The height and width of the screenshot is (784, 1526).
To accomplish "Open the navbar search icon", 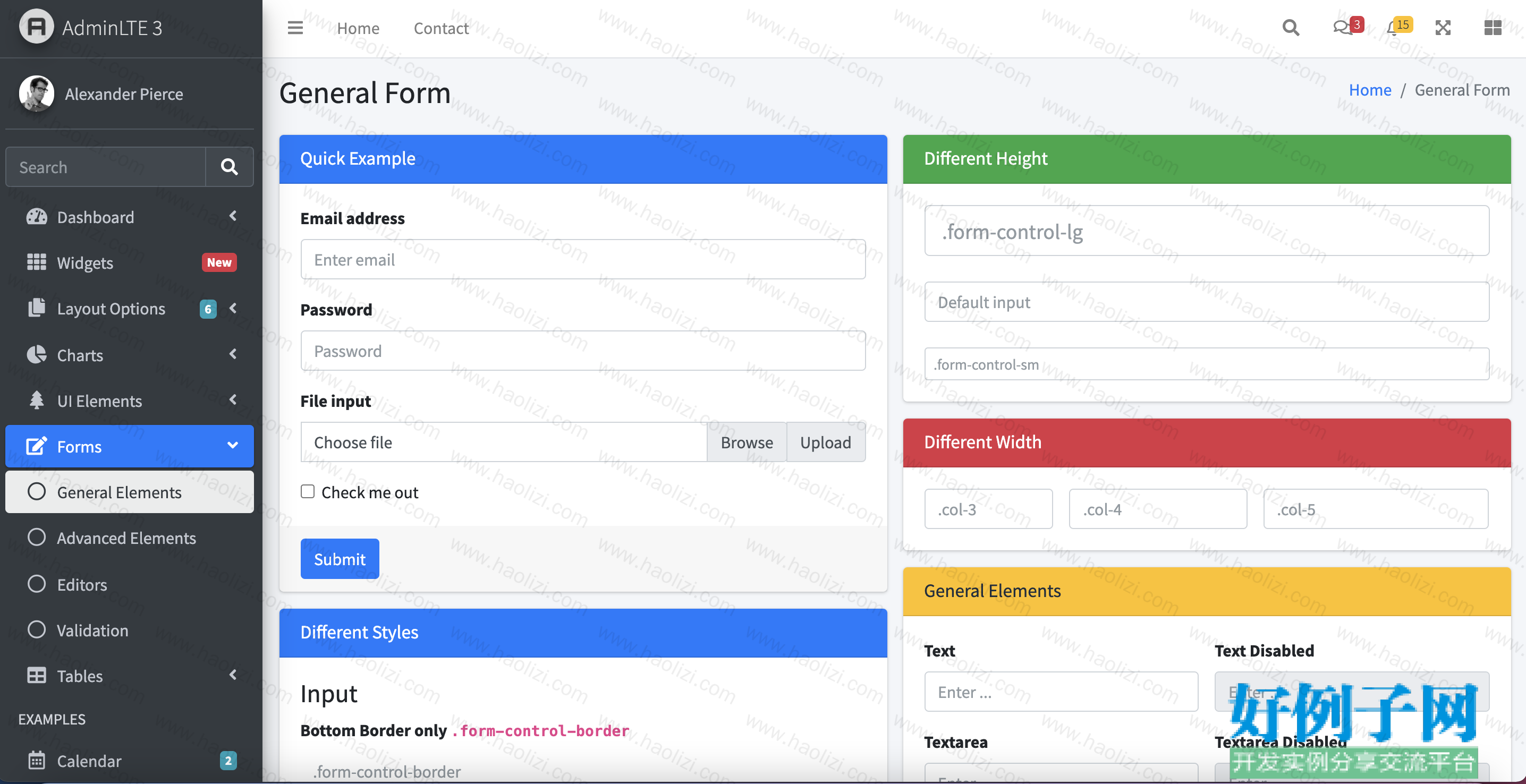I will (1290, 28).
